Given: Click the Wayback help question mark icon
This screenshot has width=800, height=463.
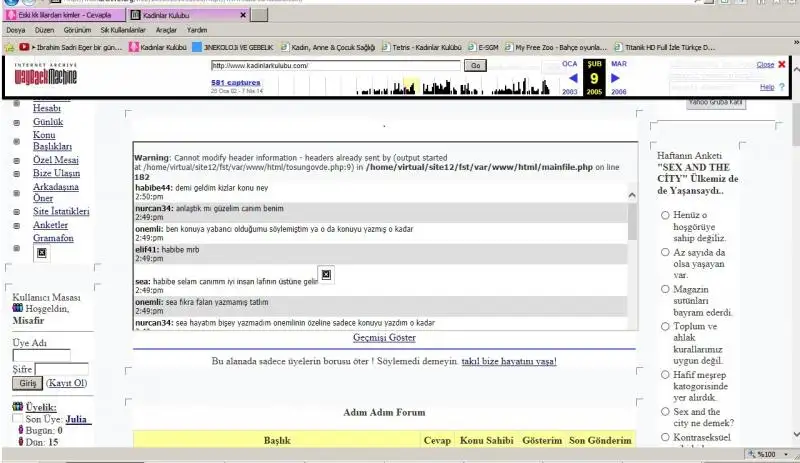Looking at the screenshot, I should 780,87.
